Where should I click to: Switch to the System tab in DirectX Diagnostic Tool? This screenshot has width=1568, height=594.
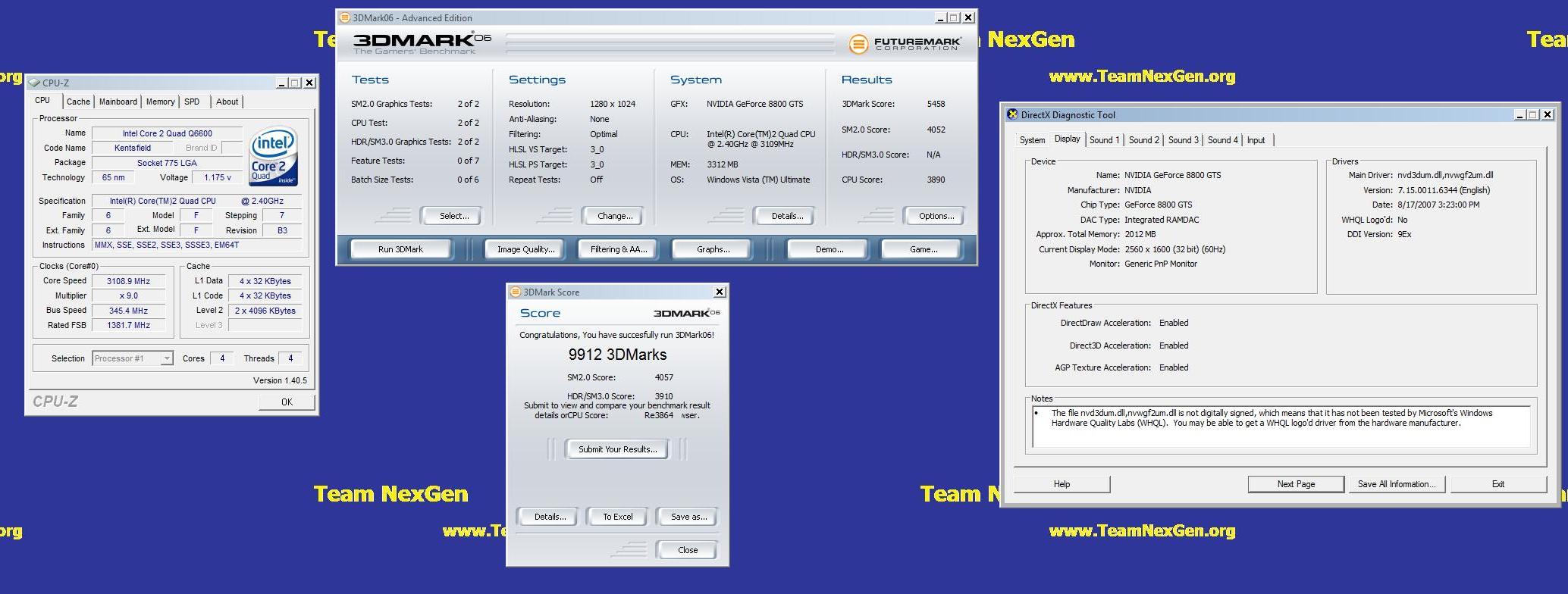coord(1032,140)
